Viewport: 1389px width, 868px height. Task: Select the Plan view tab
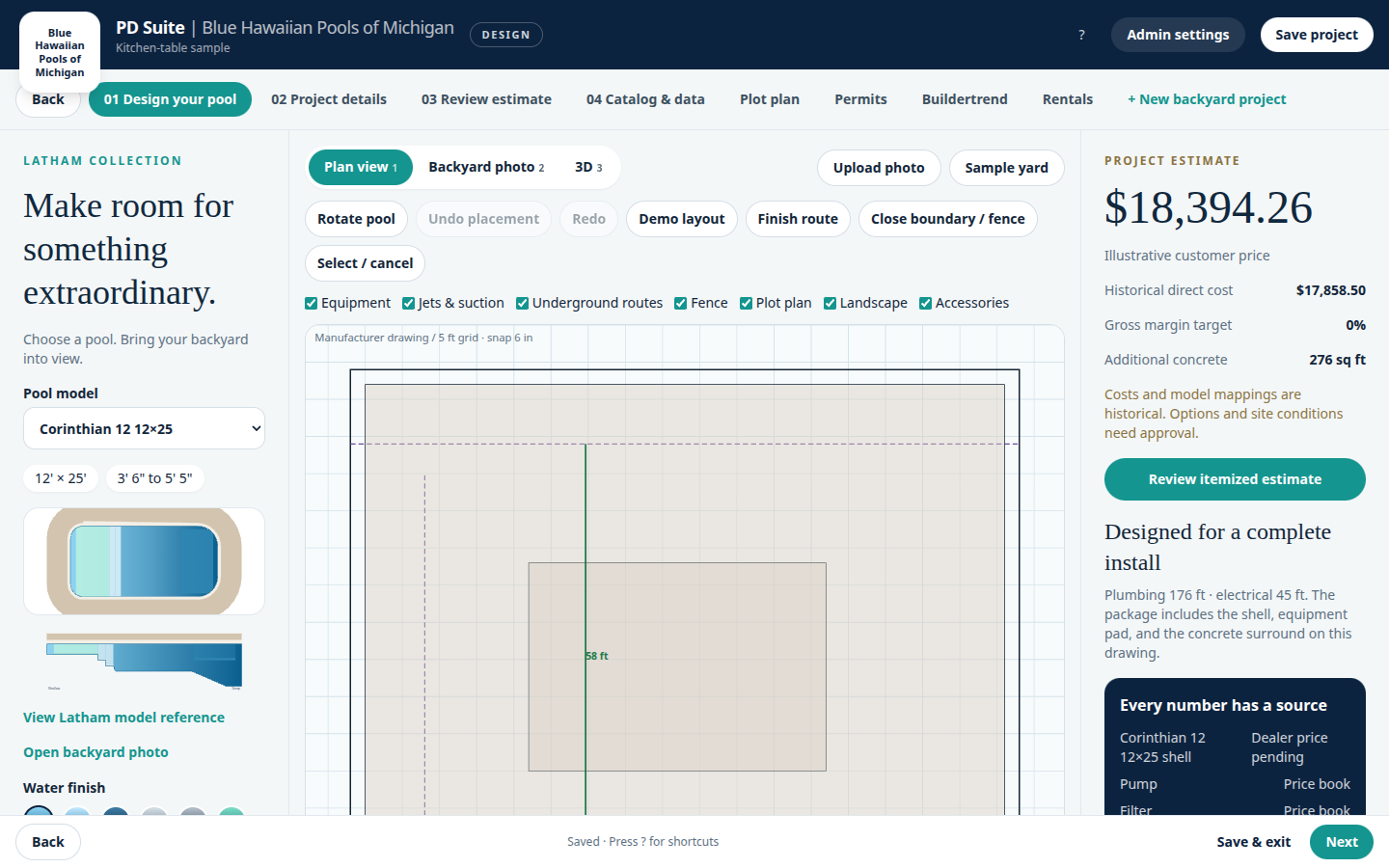coord(361,167)
